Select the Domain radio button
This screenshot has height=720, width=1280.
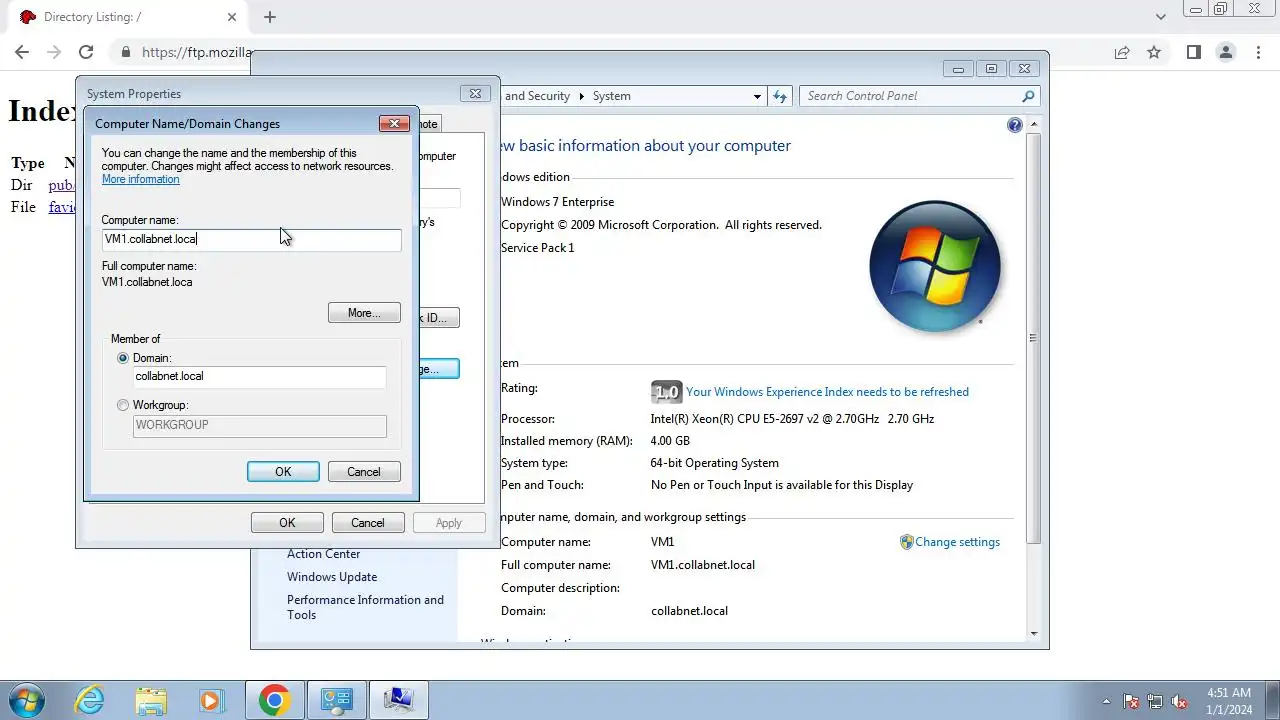123,358
